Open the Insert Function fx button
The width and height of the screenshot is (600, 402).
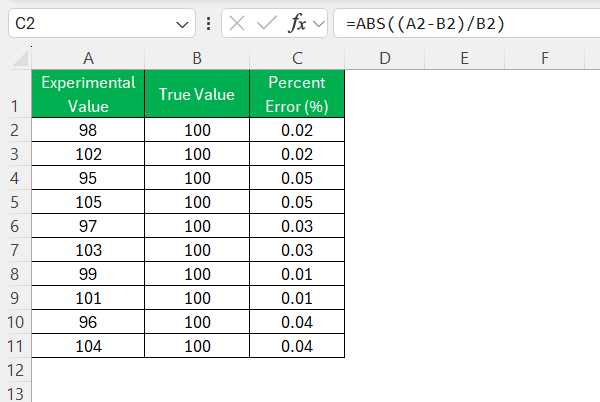click(x=297, y=23)
